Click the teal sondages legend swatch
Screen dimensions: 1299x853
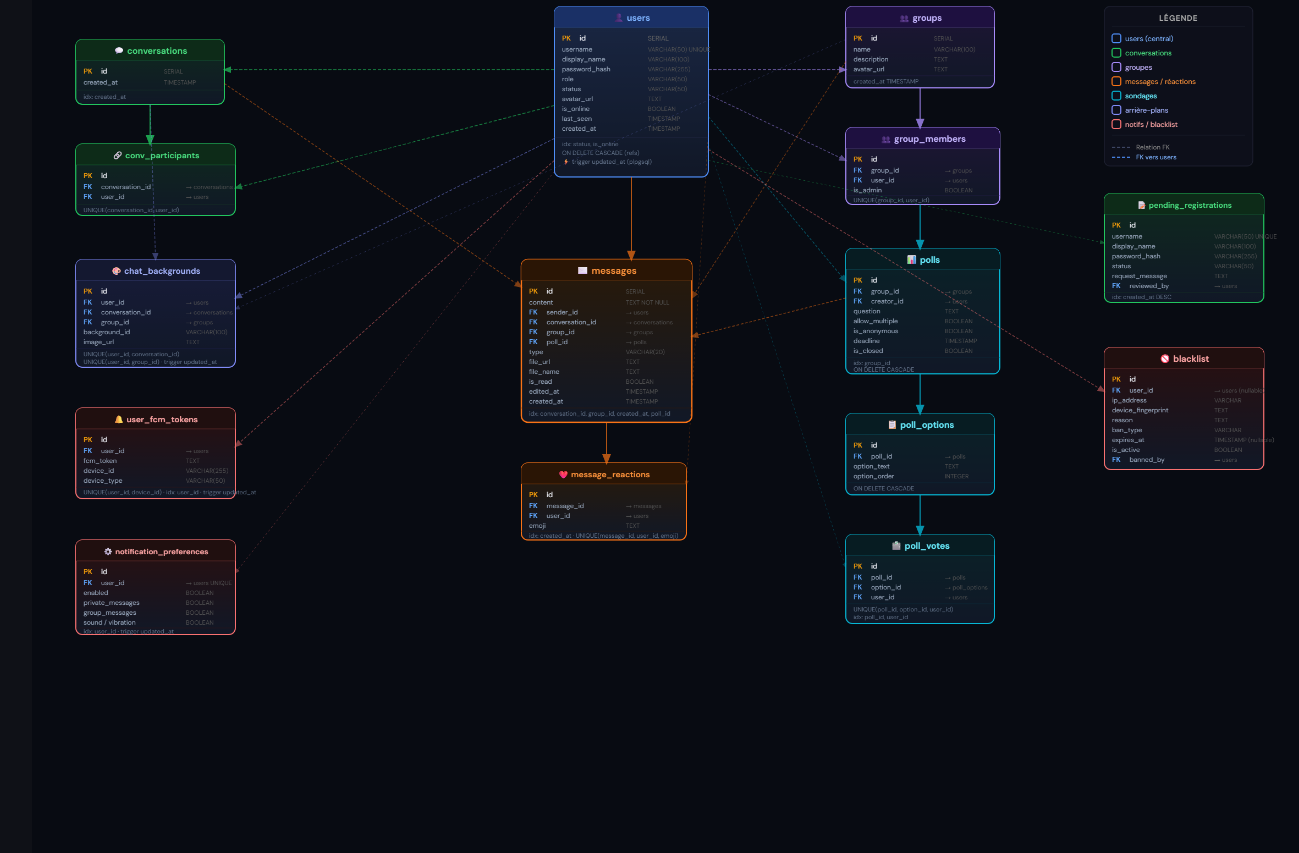pyautogui.click(x=1116, y=96)
